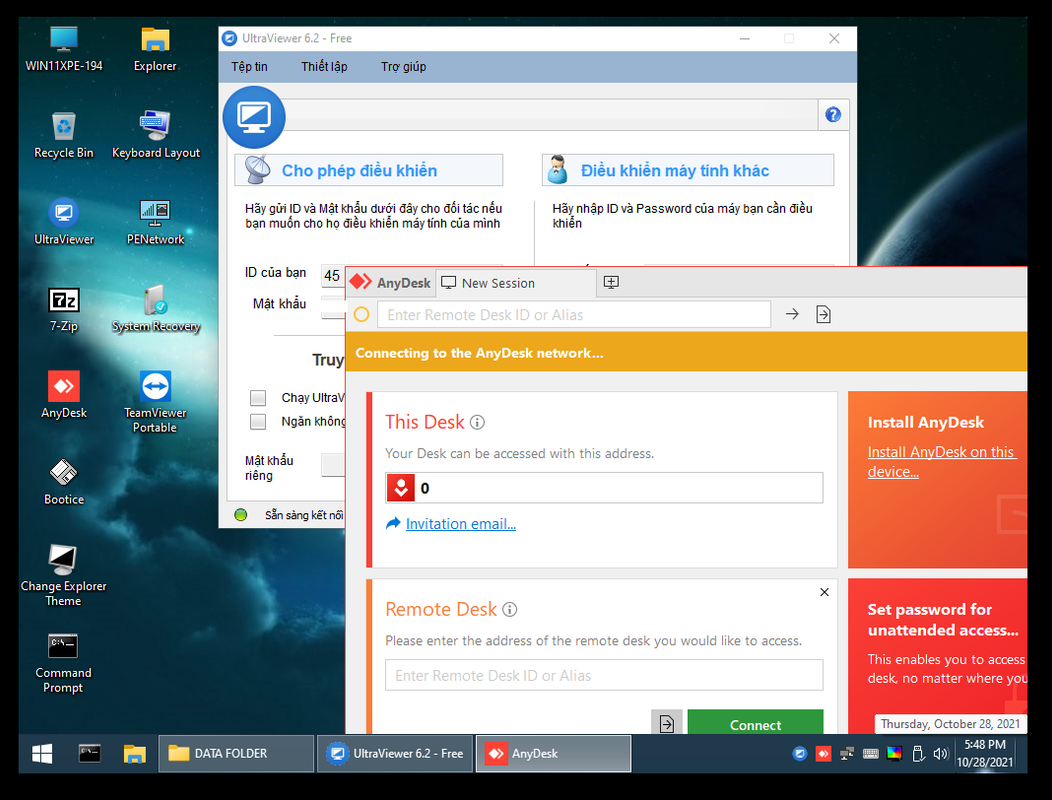Viewport: 1052px width, 800px height.
Task: Click the USB safely remove tray icon
Action: coord(918,754)
